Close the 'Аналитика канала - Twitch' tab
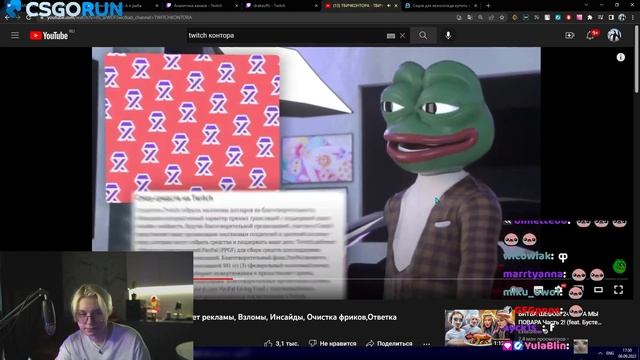Screen dimensions: 640x360 tap(237, 6)
